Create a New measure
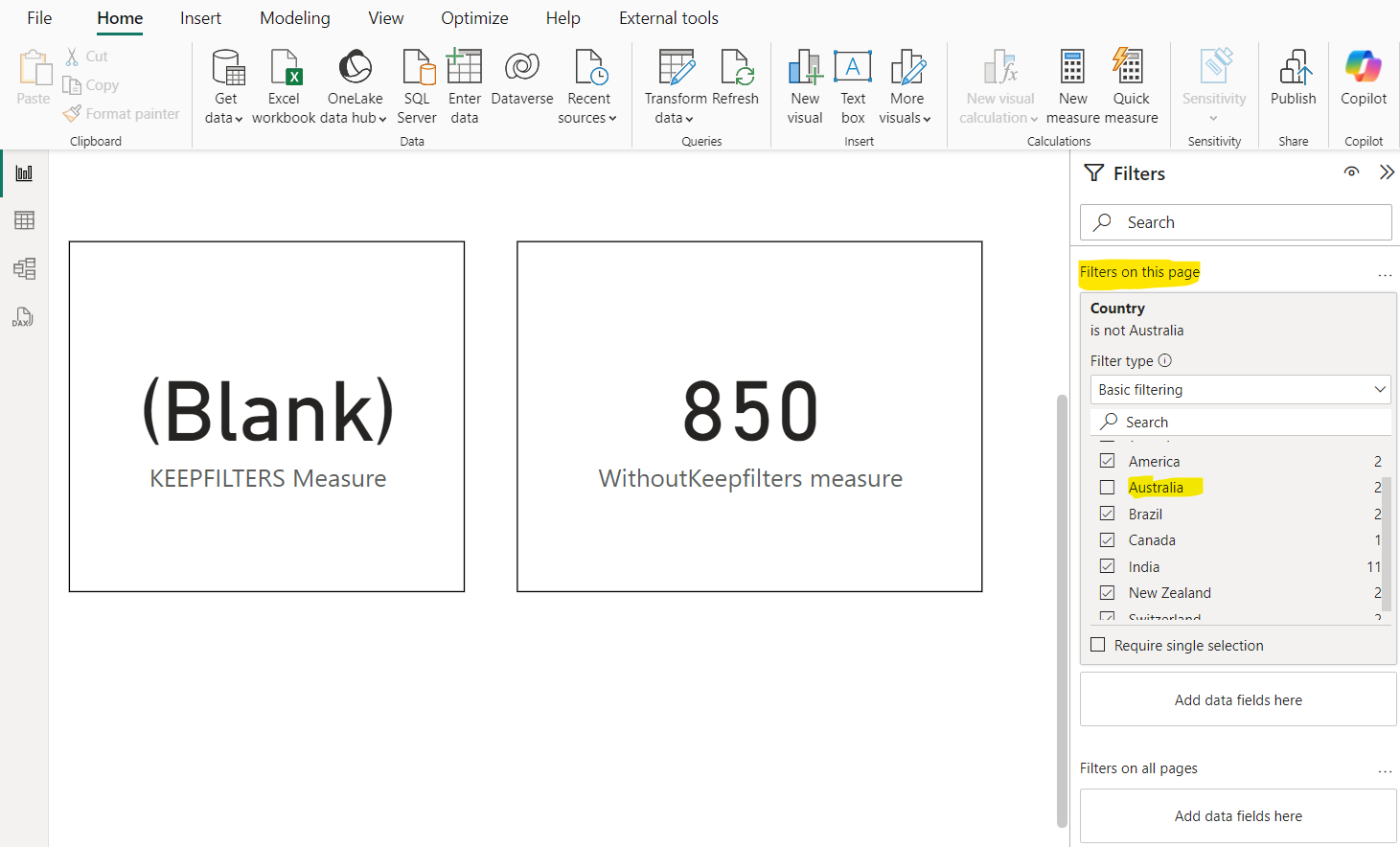 pyautogui.click(x=1072, y=86)
